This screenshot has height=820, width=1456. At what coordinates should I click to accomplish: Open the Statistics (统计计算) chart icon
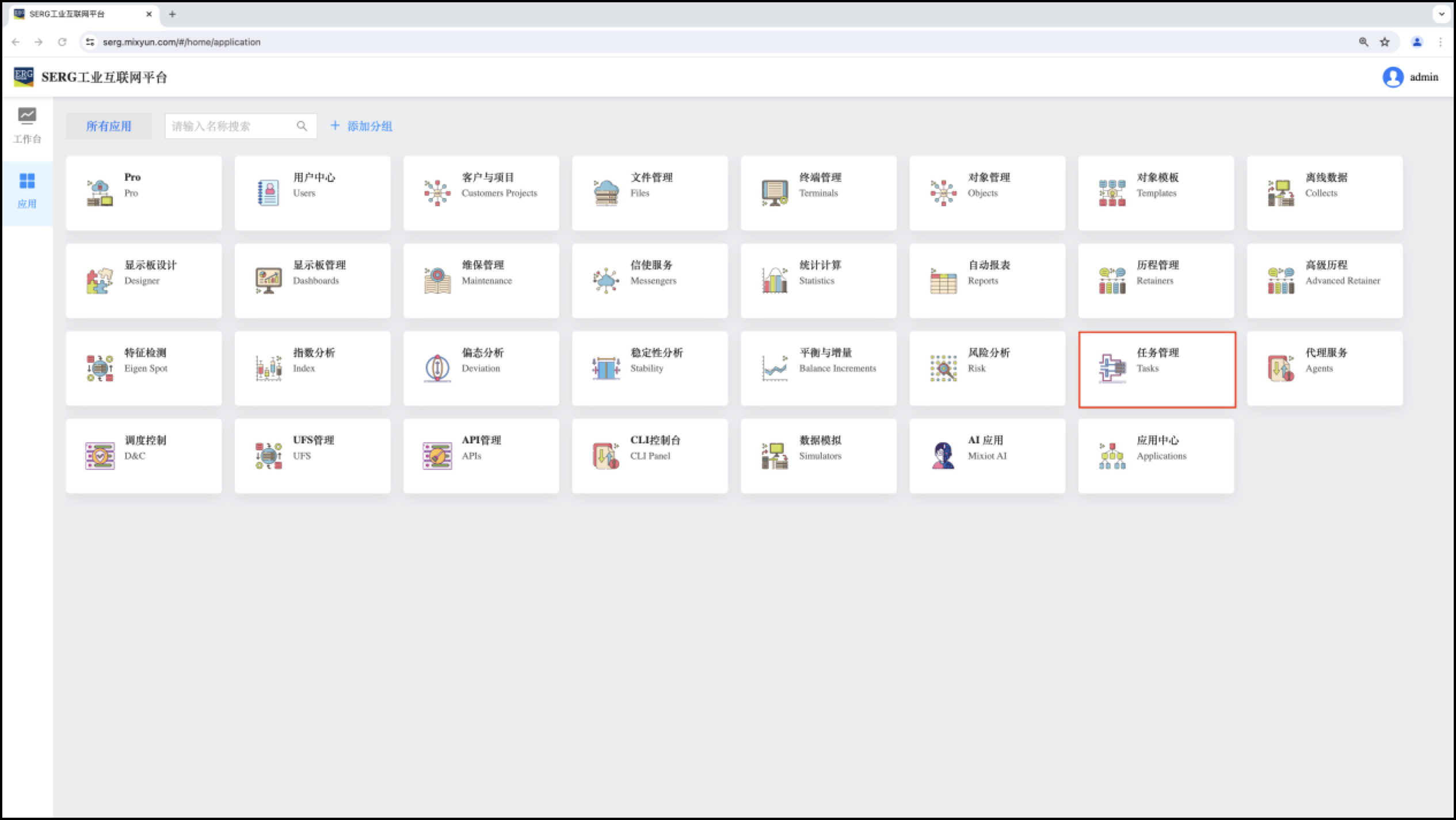775,281
